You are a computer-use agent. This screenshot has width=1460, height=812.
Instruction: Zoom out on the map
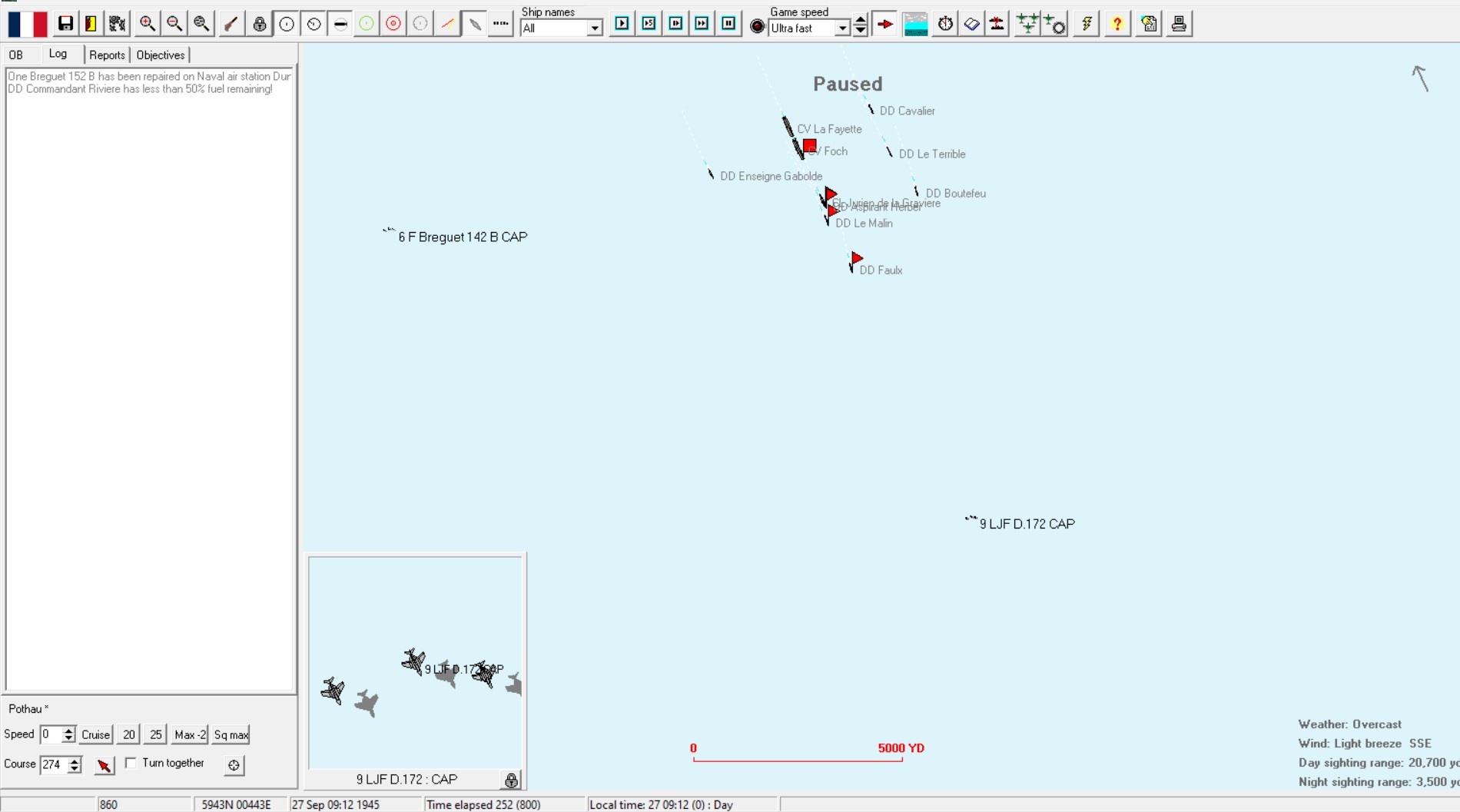pyautogui.click(x=174, y=25)
